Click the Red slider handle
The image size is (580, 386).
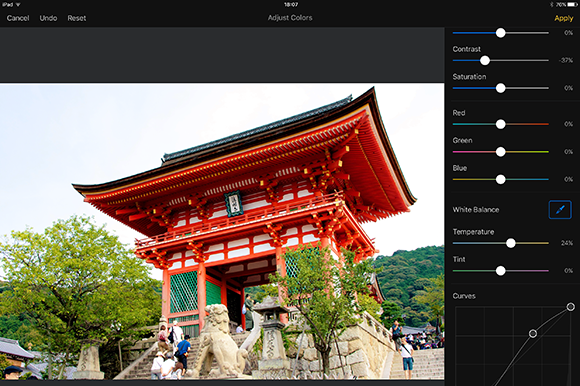coord(500,124)
